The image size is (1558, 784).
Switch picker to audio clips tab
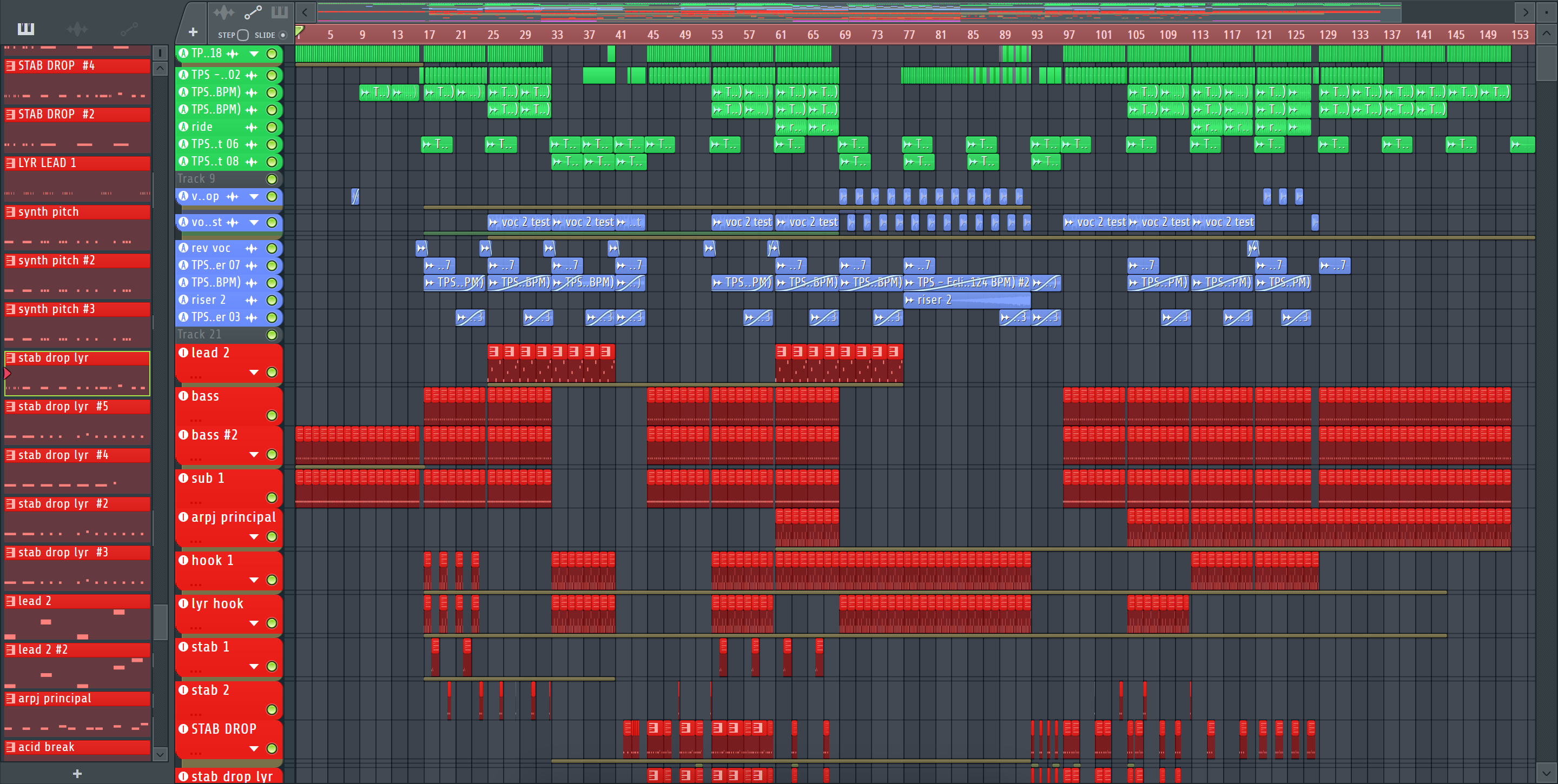(77, 29)
